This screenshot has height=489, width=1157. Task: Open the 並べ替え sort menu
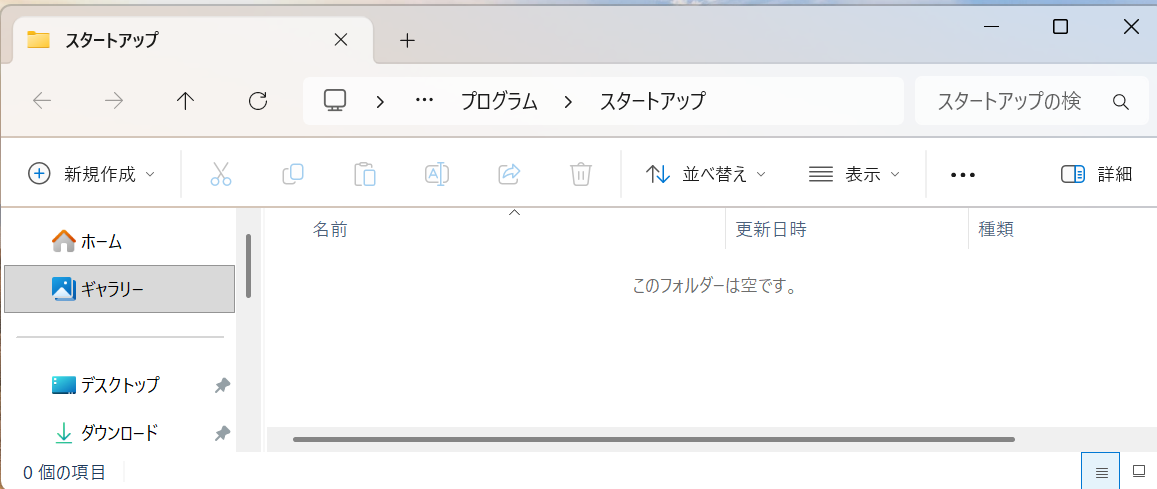705,174
